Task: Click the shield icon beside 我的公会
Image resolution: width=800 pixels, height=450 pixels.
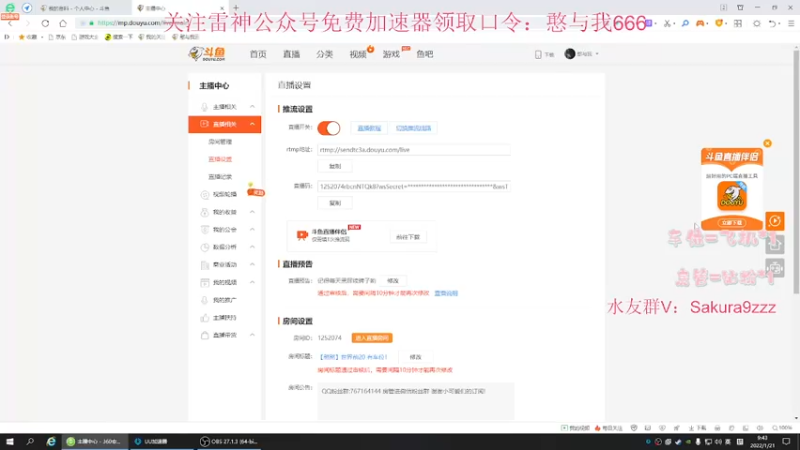Action: point(205,230)
